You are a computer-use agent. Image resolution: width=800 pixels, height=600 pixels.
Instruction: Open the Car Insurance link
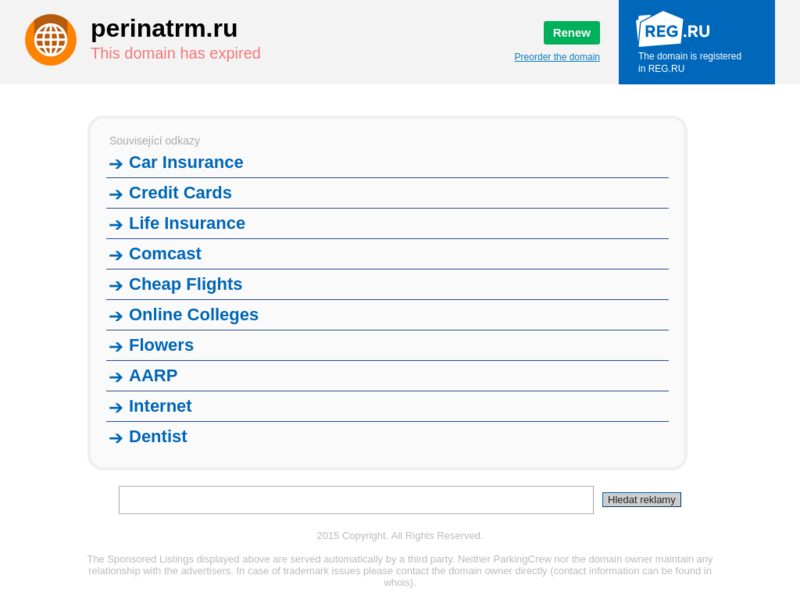click(186, 162)
